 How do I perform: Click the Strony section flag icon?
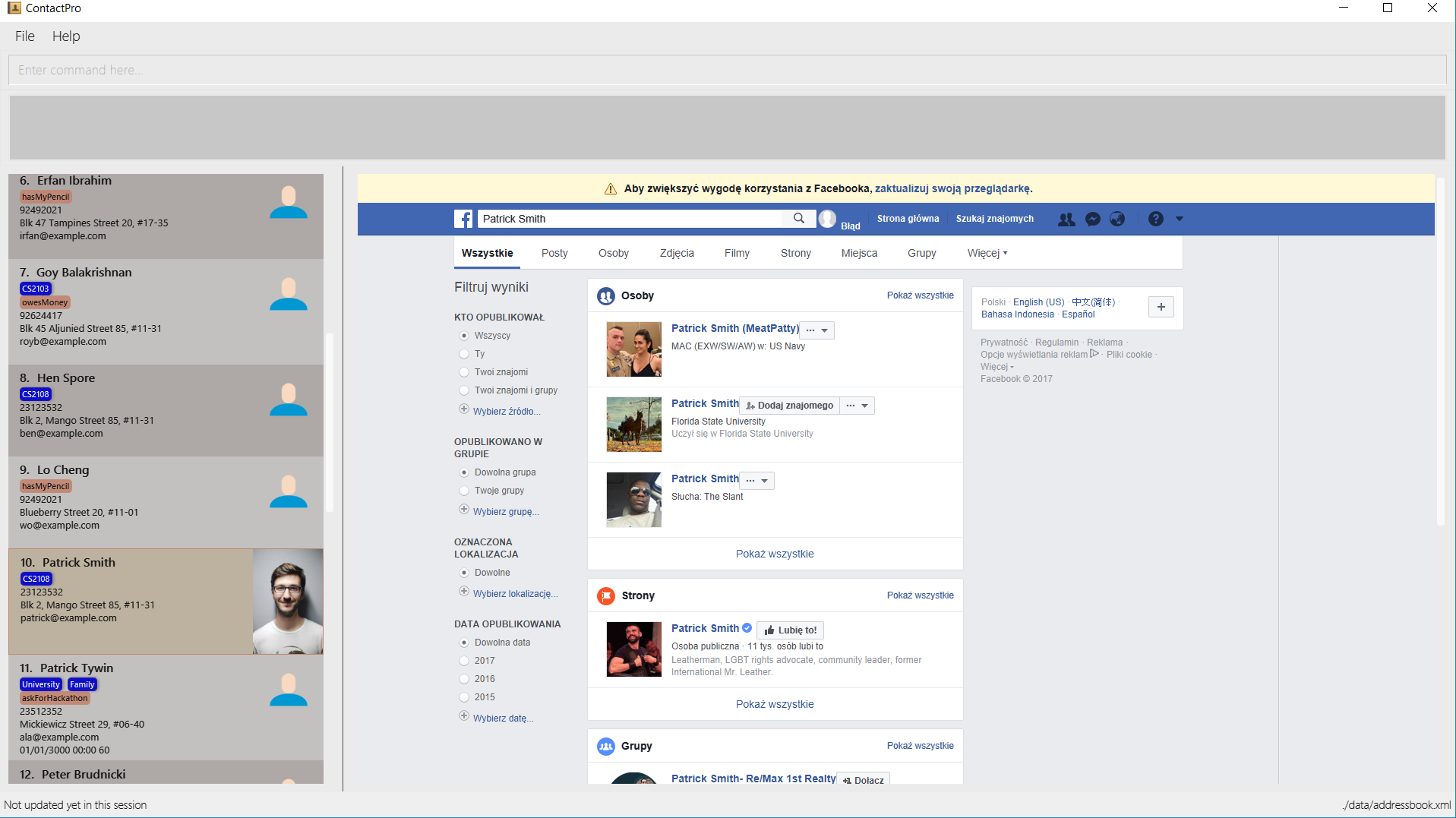[606, 596]
